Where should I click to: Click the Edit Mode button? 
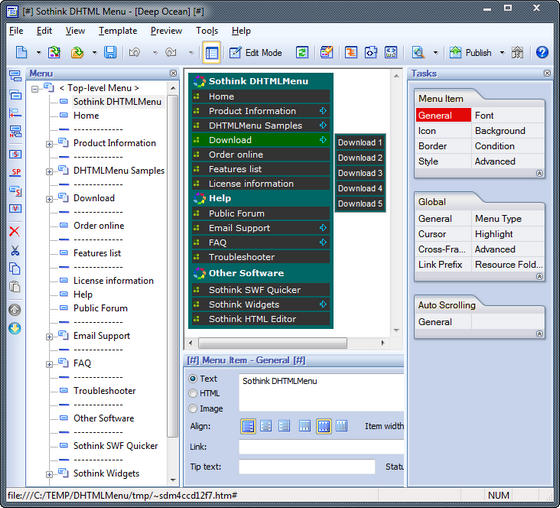(x=255, y=53)
